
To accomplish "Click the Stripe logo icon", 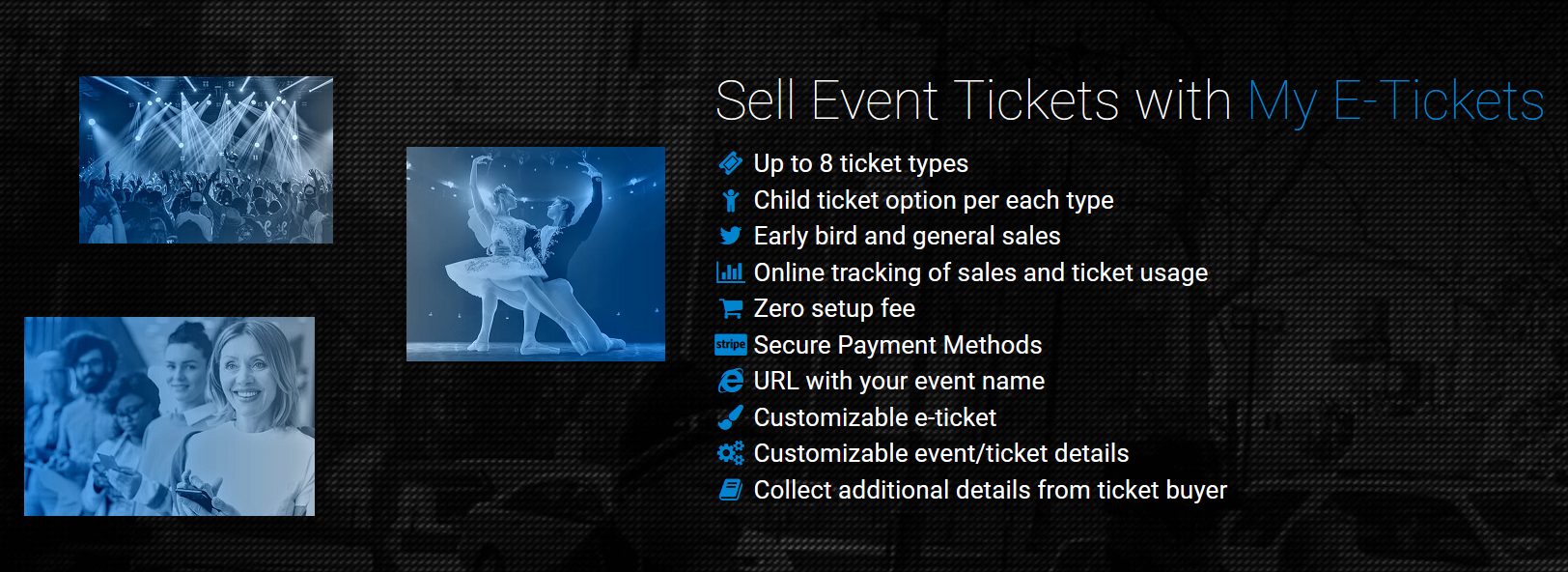I will point(731,344).
